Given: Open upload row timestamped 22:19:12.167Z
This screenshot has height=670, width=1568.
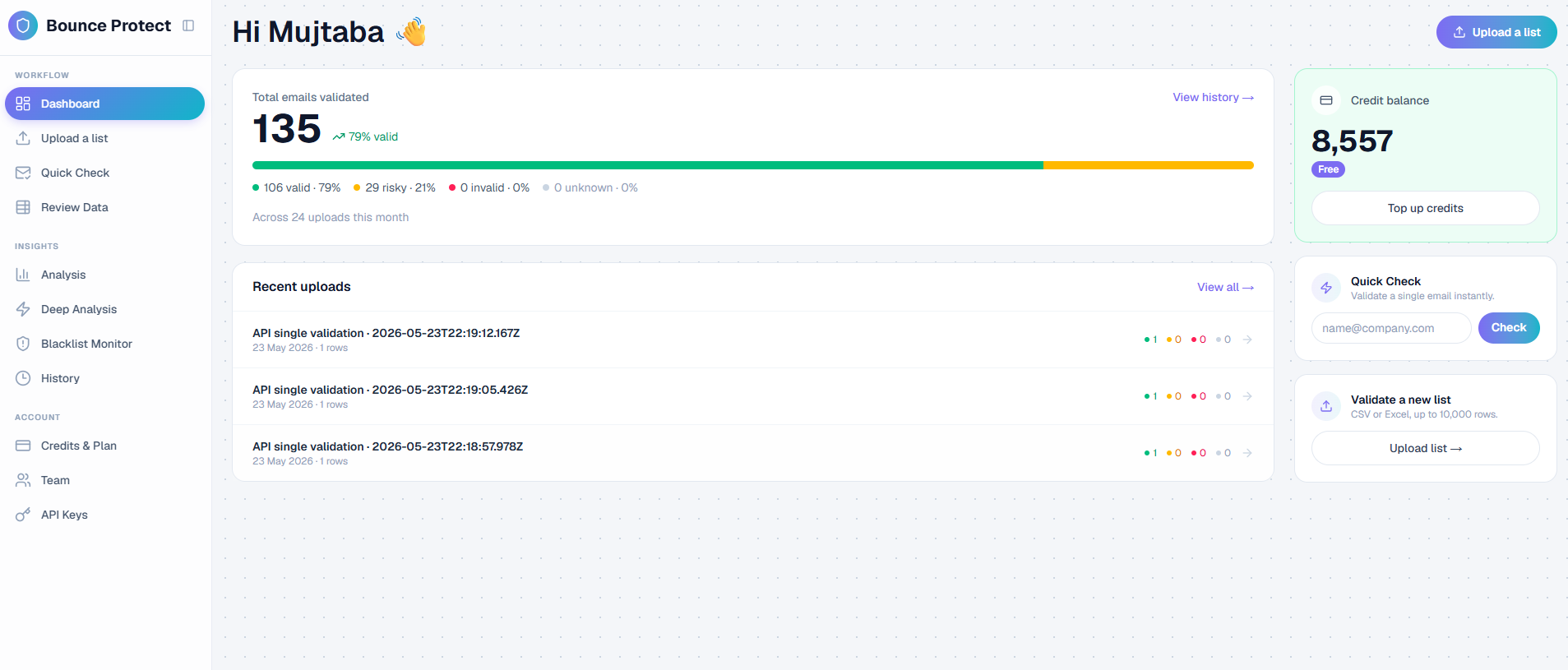Looking at the screenshot, I should [x=753, y=340].
